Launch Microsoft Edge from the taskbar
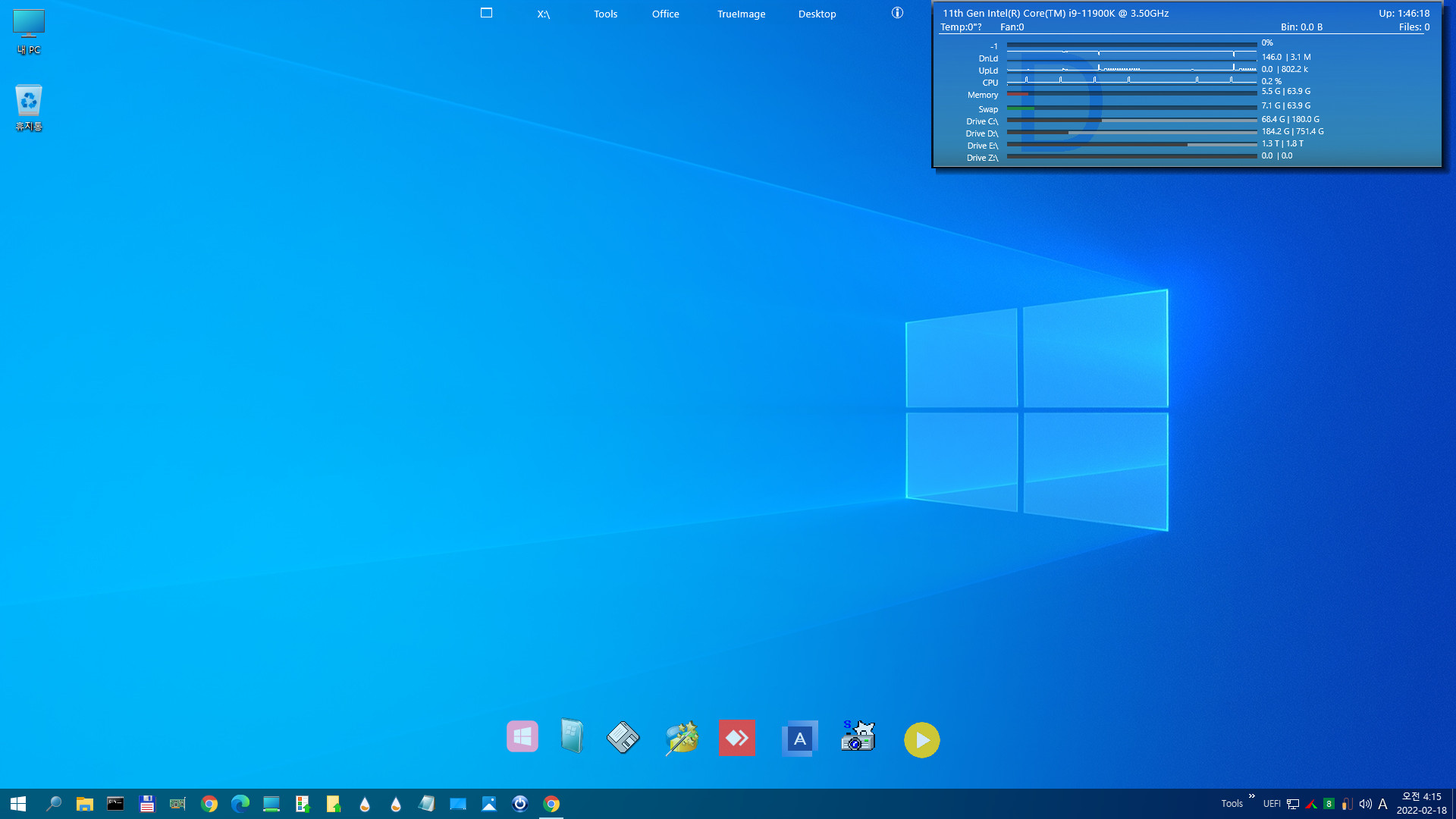 pos(240,804)
